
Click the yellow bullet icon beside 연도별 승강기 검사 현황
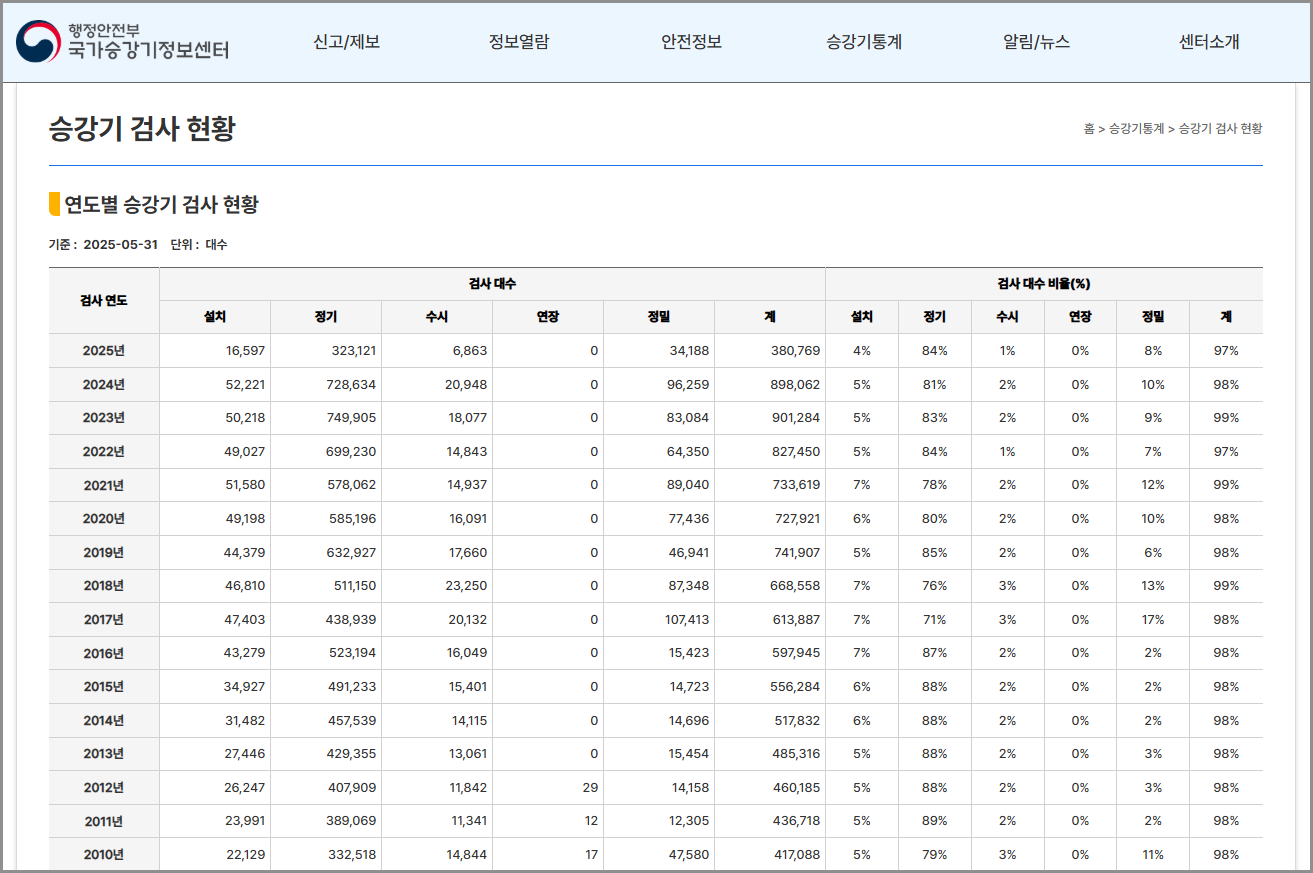[x=52, y=204]
